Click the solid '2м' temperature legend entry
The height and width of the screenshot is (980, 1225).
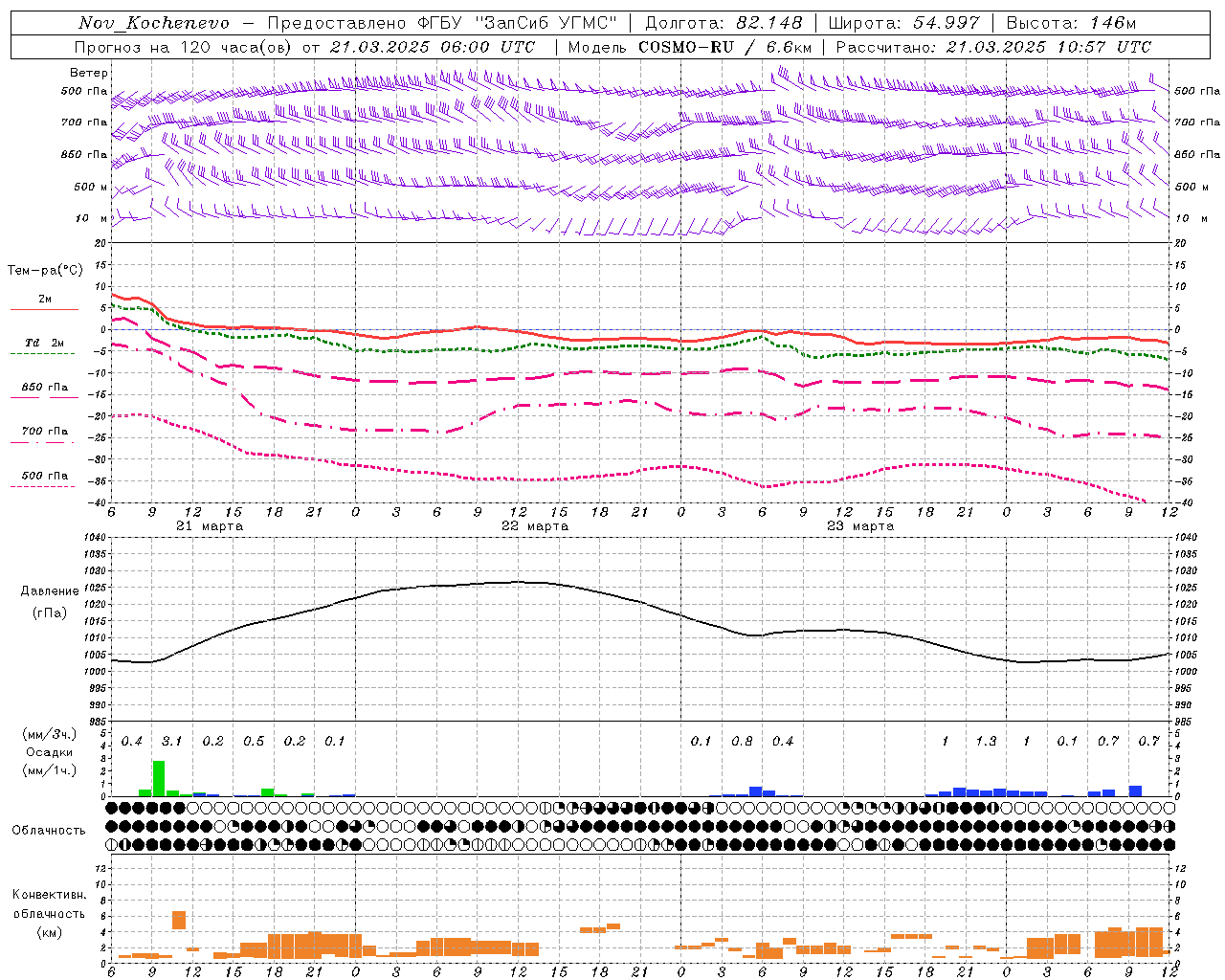pos(45,300)
